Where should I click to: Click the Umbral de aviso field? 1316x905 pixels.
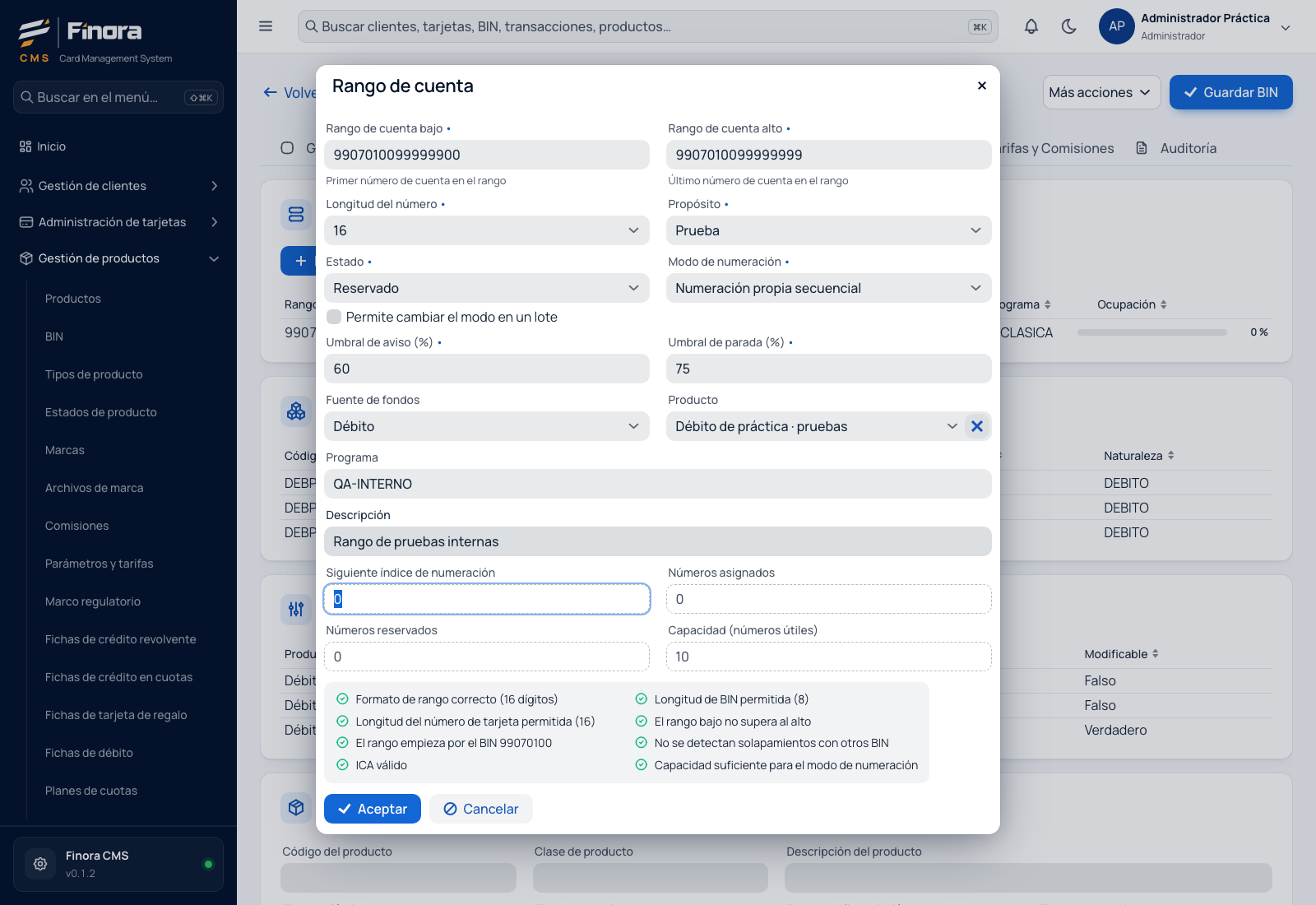(487, 369)
